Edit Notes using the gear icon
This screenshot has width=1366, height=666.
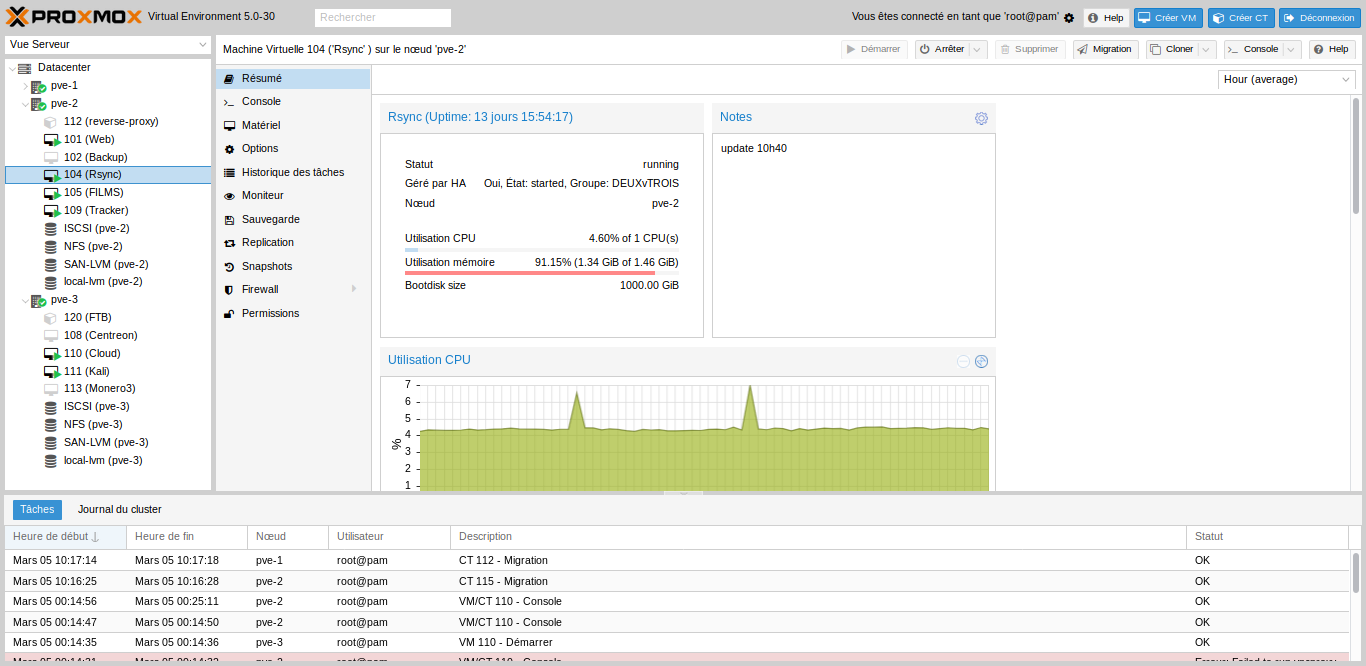(x=981, y=118)
